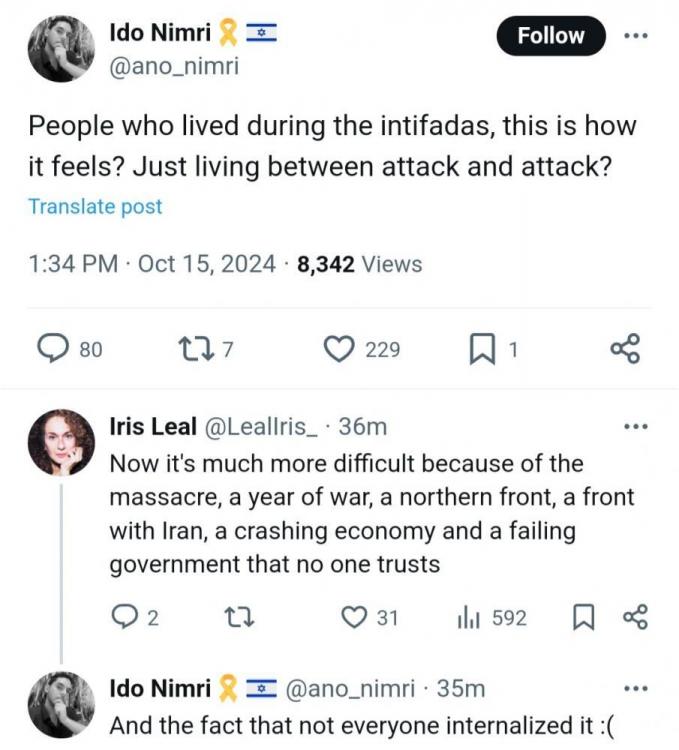Open more options on Iris Leal's reply
Image resolution: width=679 pixels, height=750 pixels.
point(635,427)
